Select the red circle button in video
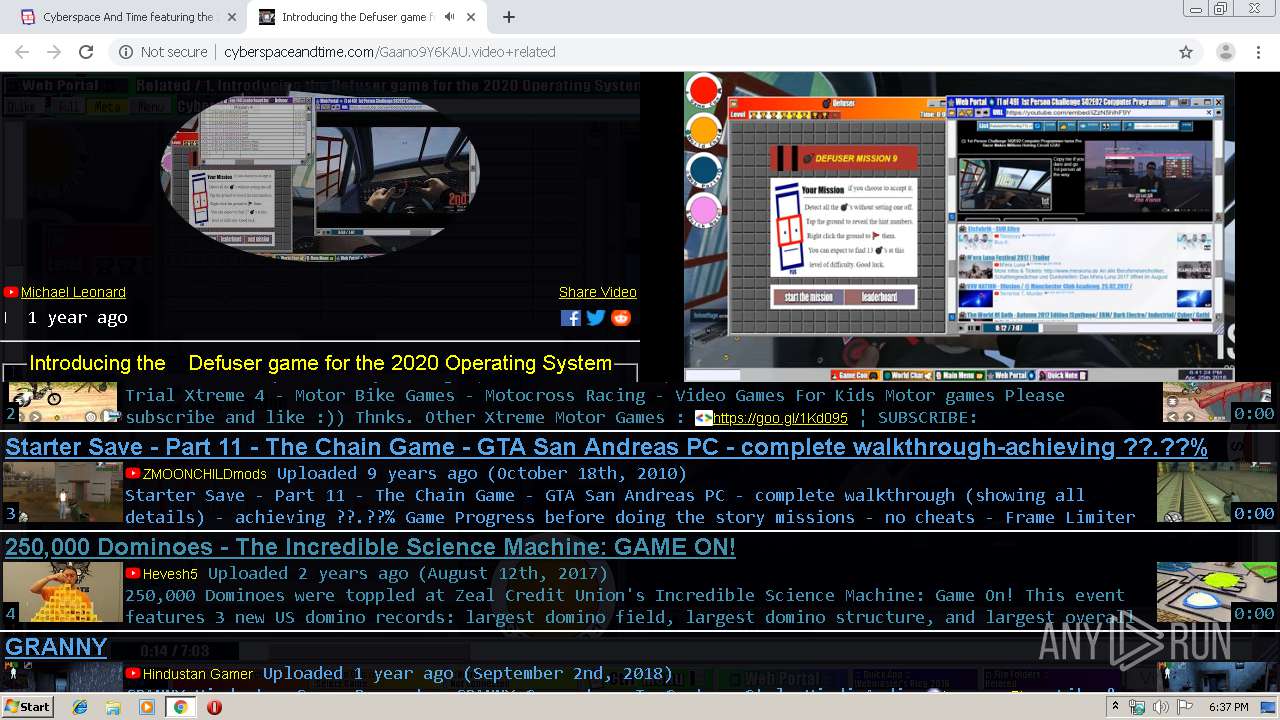Screen dimensions: 1280x720 (704, 91)
